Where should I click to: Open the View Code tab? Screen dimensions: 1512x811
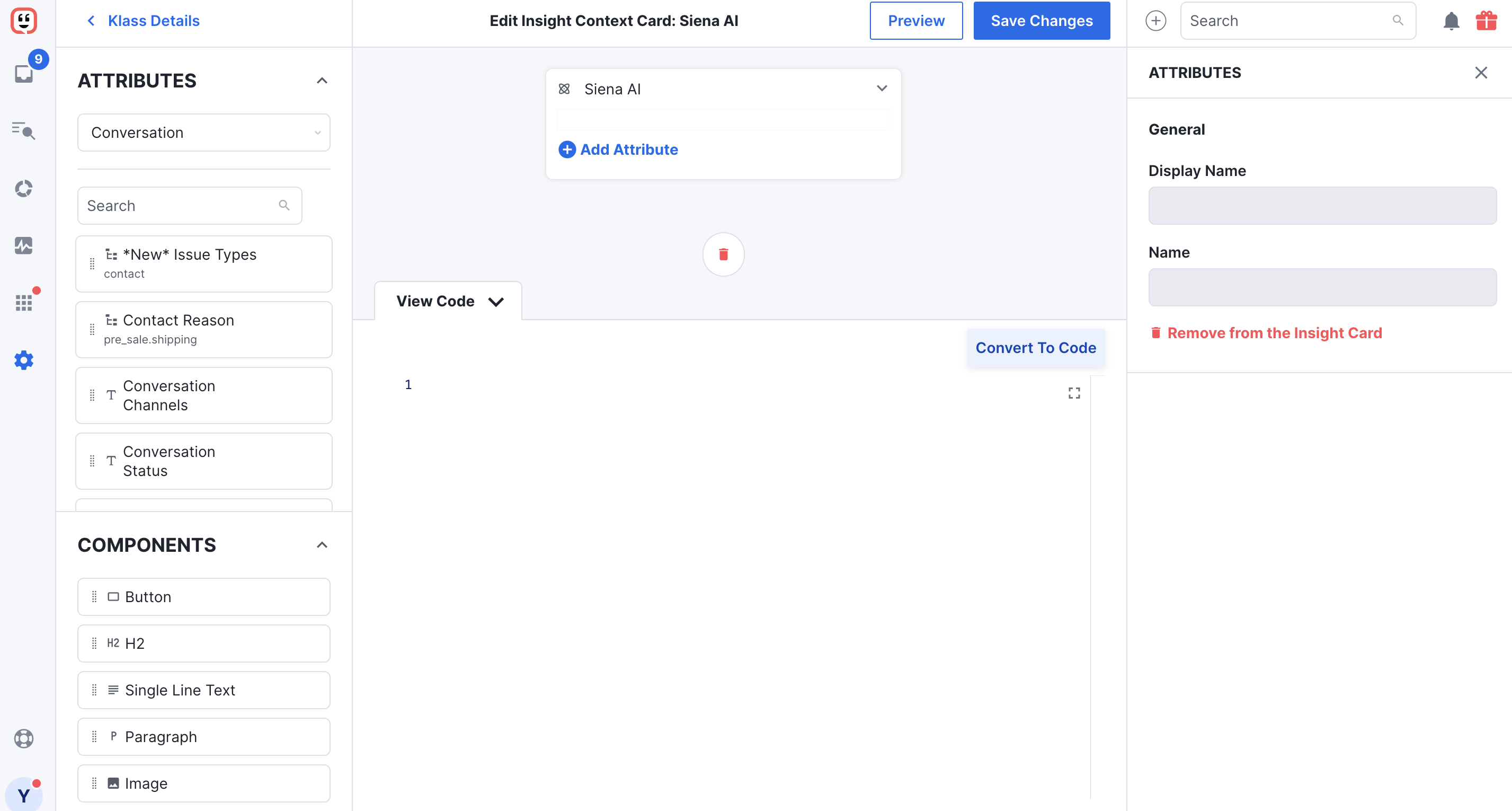coord(449,301)
